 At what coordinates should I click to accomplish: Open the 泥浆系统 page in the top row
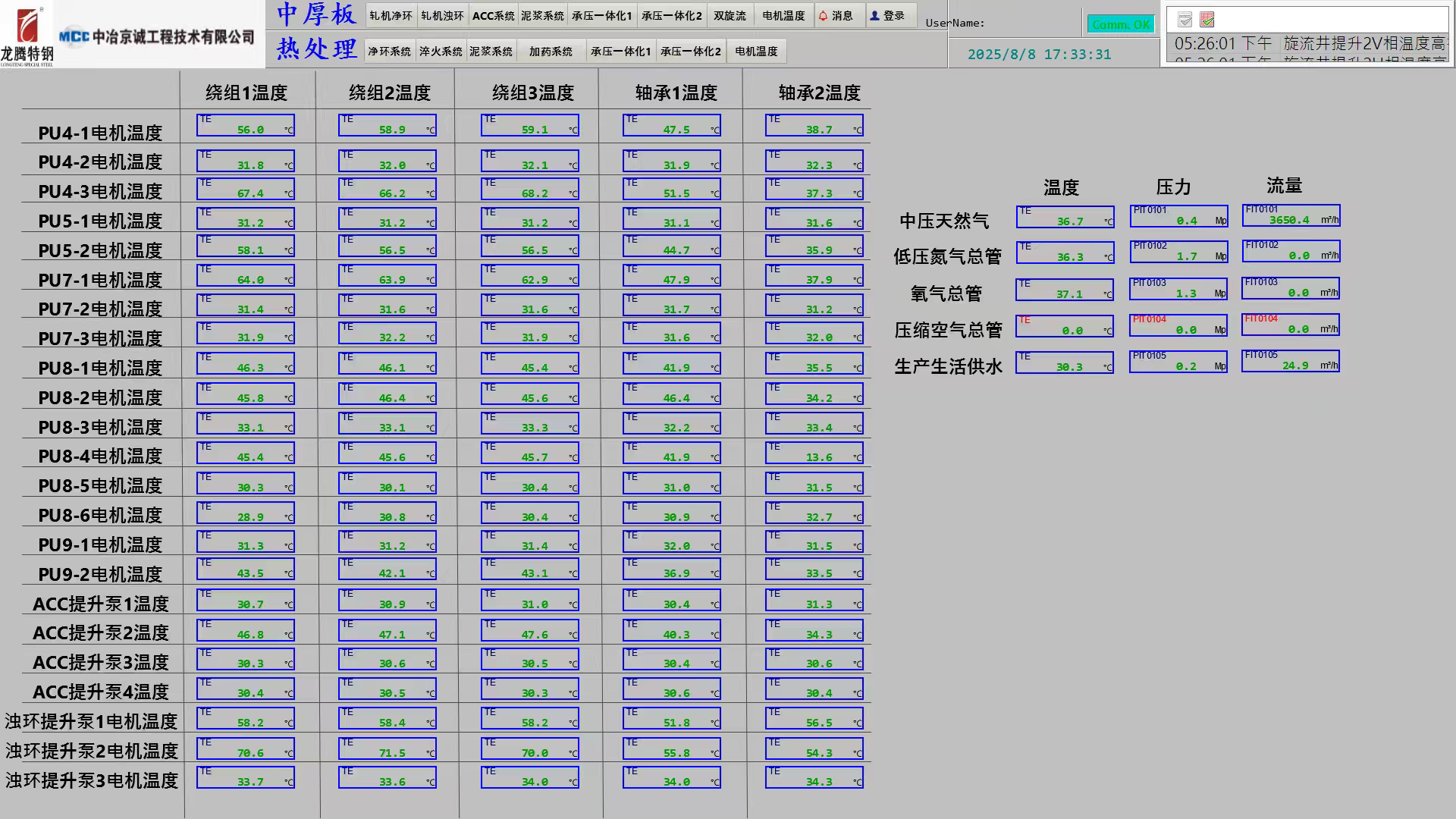[x=542, y=16]
